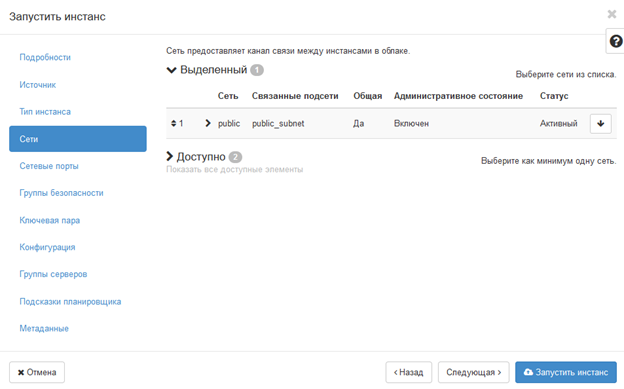This screenshot has height=389, width=624.
Task: Open the Группы серверов step
Action: pos(53,274)
